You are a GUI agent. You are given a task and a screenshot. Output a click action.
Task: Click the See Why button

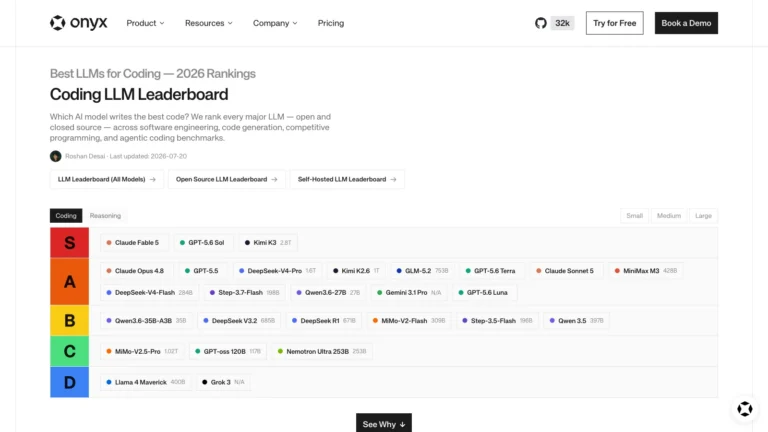tap(384, 424)
